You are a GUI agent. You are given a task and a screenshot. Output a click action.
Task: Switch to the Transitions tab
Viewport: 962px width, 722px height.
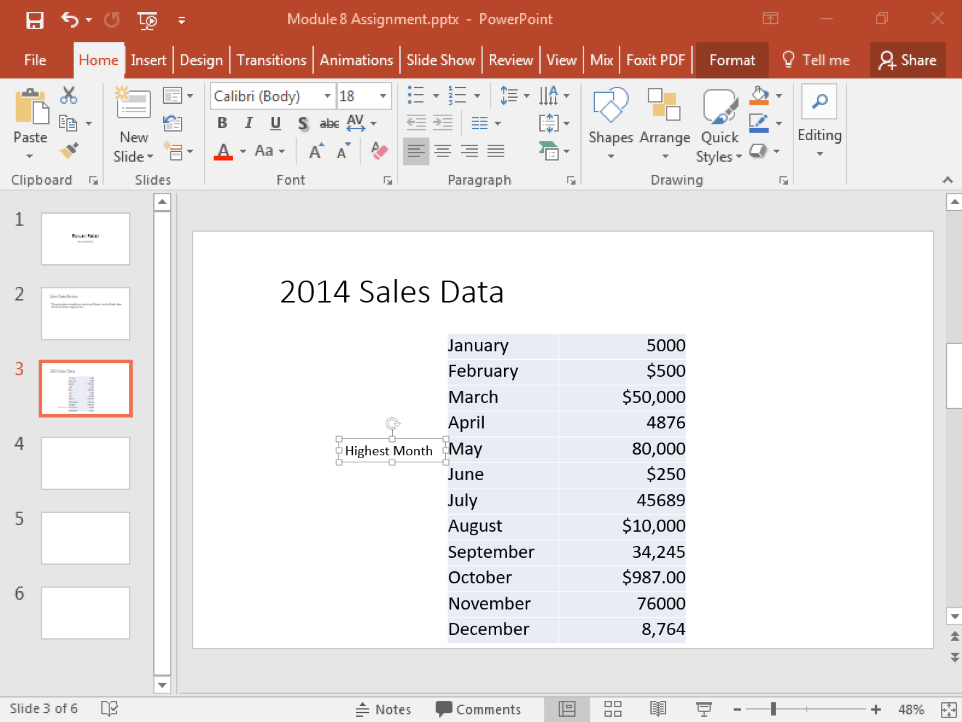click(x=271, y=60)
